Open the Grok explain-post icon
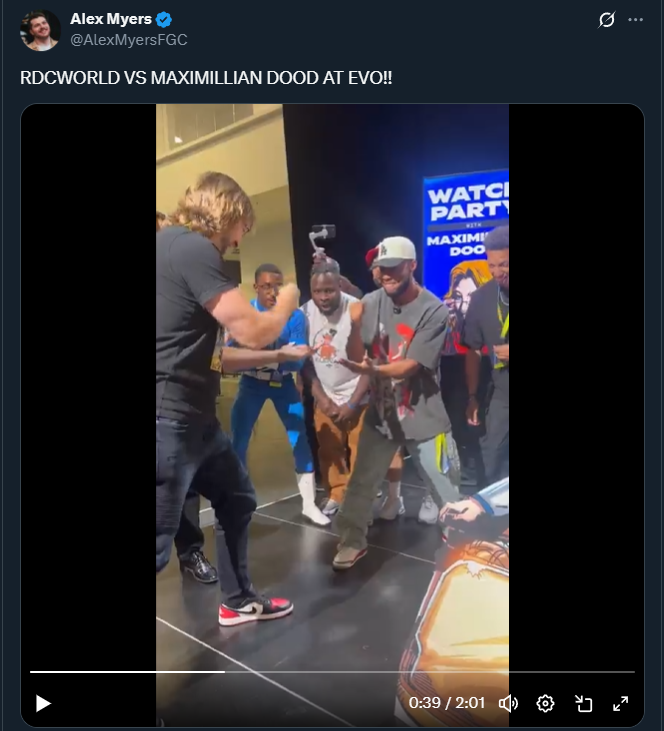The image size is (664, 731). pyautogui.click(x=607, y=20)
